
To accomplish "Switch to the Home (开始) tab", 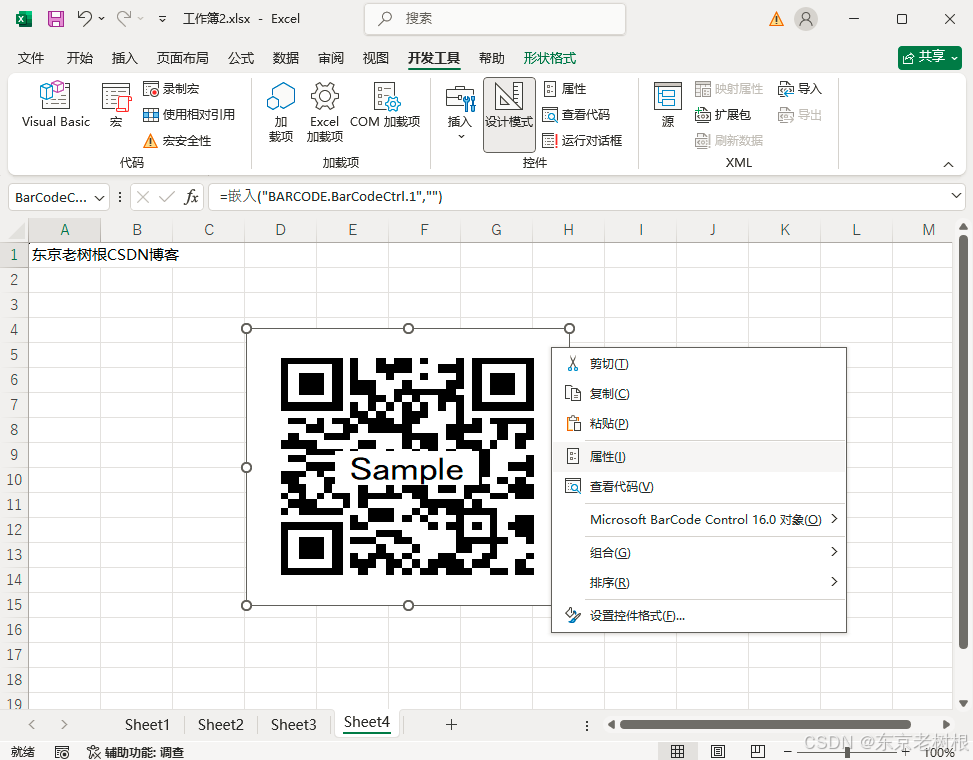I will click(79, 58).
